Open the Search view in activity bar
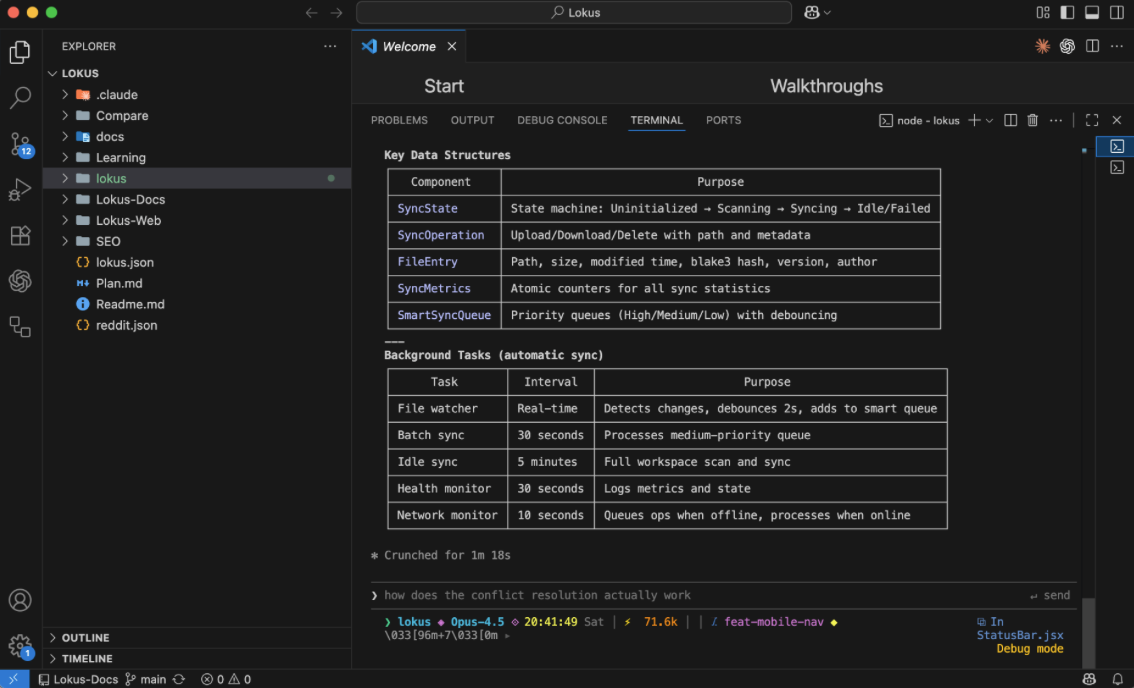The image size is (1134, 688). click(20, 98)
